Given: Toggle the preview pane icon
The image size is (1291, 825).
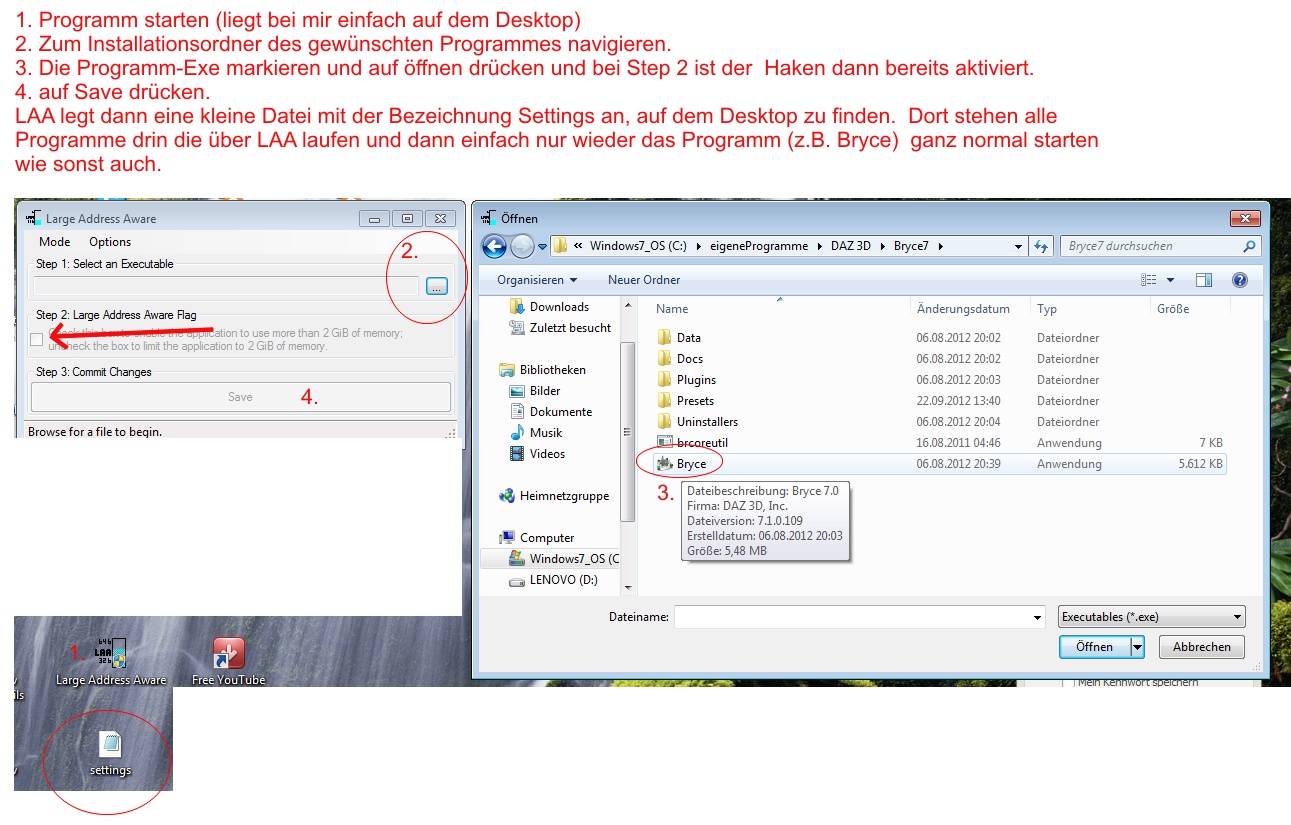Looking at the screenshot, I should click(x=1204, y=280).
